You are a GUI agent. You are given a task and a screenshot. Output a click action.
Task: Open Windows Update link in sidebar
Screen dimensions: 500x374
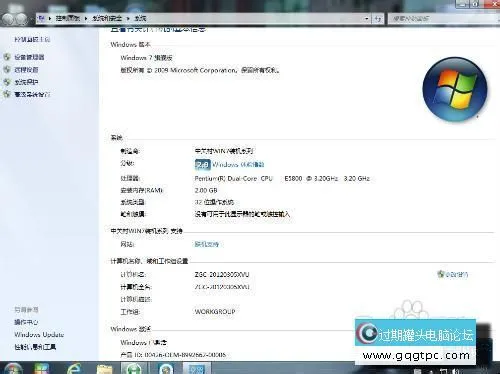[x=39, y=334]
